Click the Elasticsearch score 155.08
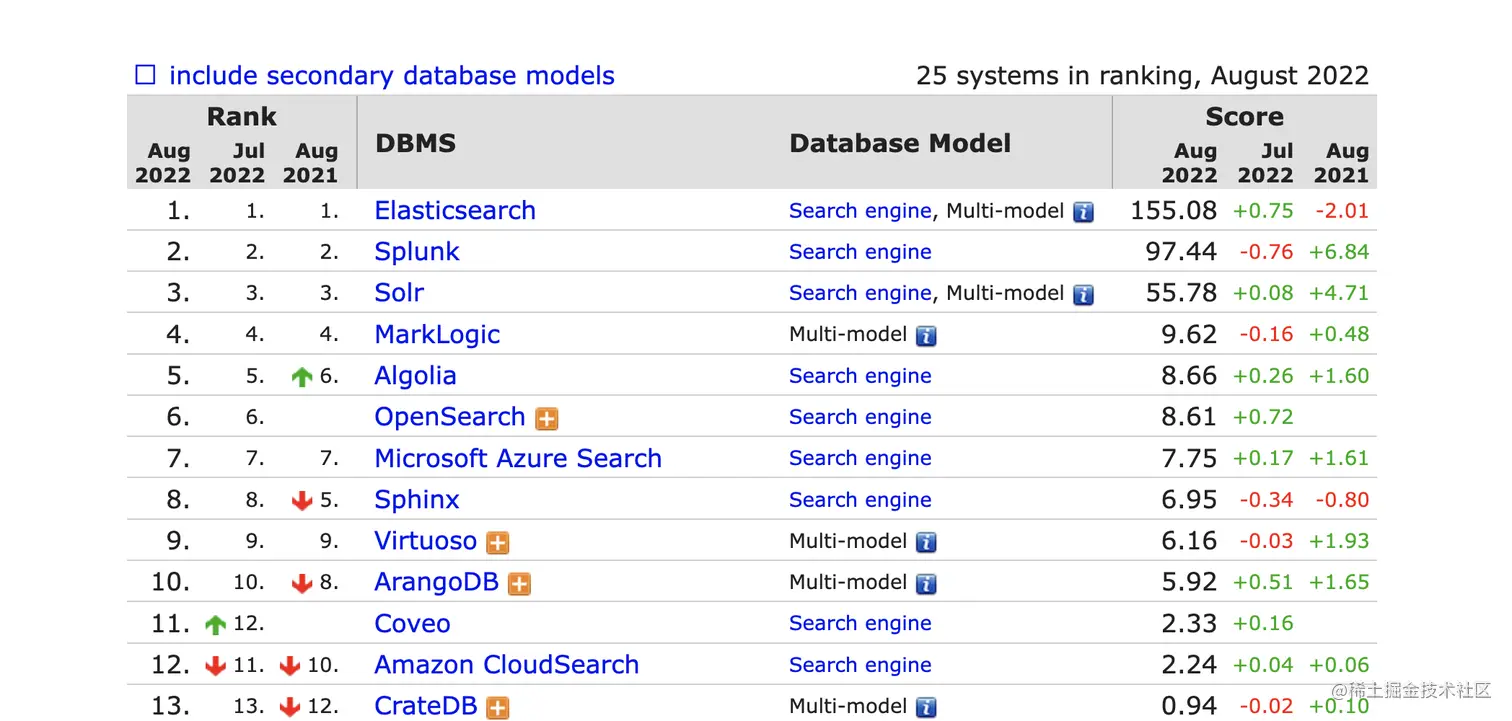 click(x=1174, y=211)
